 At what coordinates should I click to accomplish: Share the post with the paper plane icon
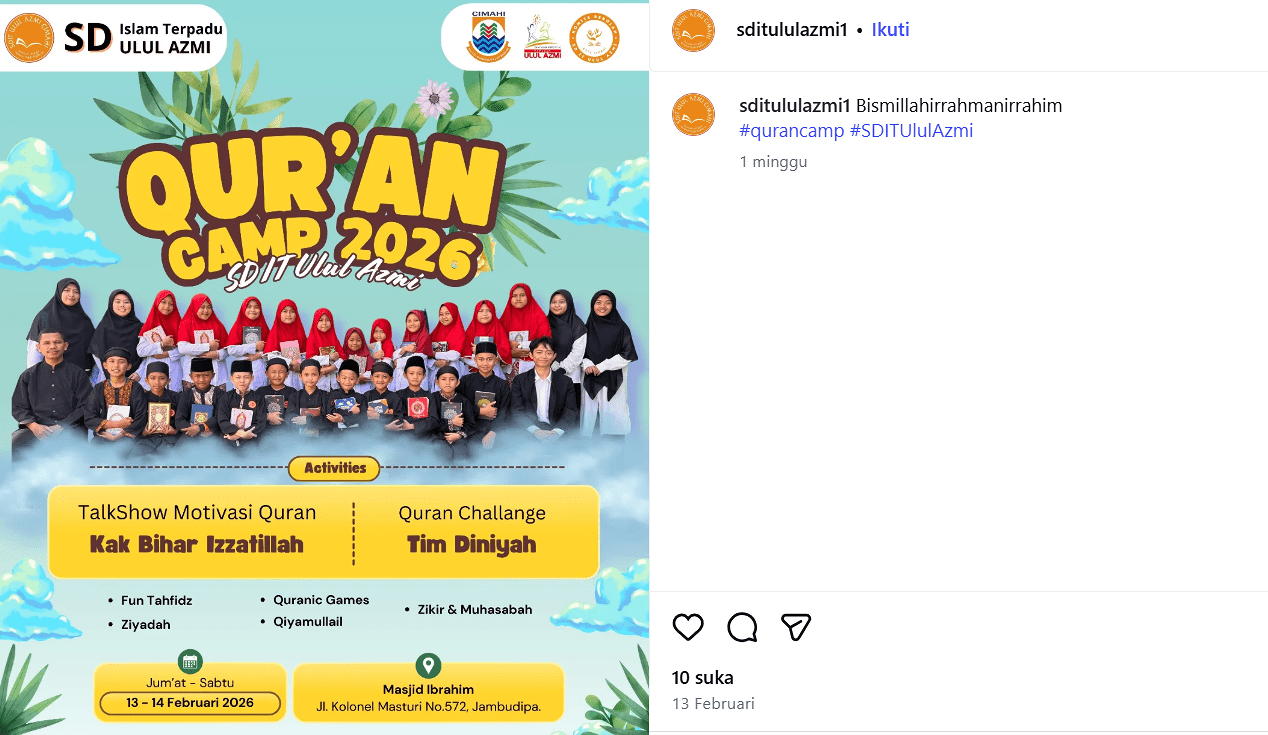[x=796, y=627]
